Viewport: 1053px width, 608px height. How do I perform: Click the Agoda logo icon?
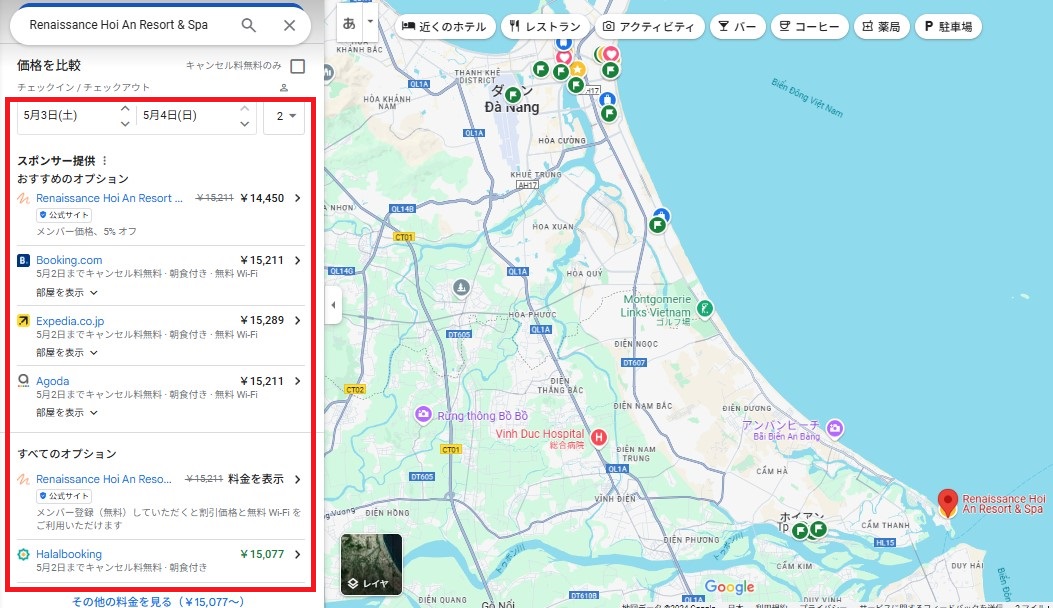point(24,381)
